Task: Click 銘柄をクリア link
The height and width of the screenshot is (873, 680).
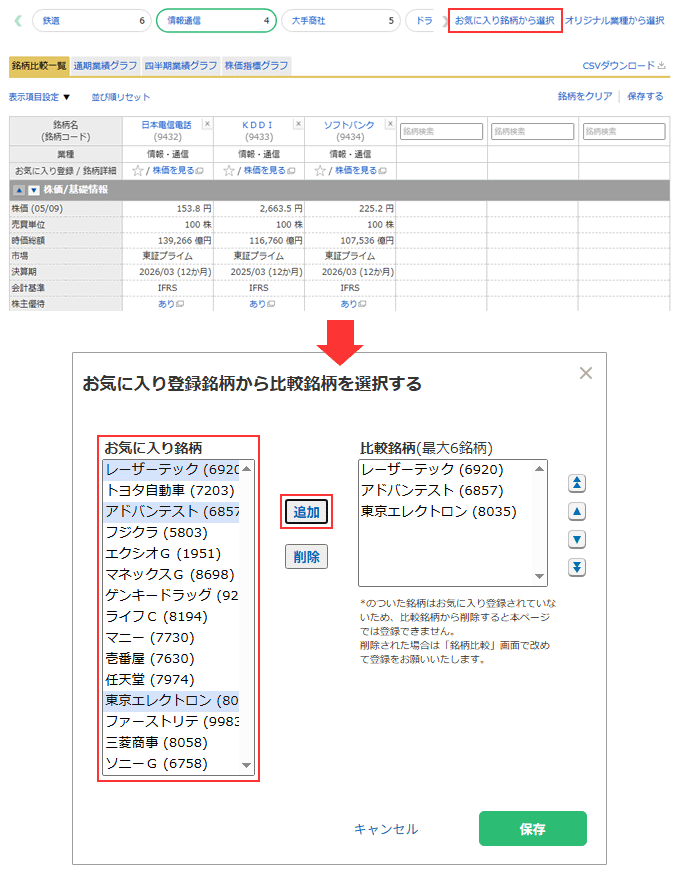Action: 585,96
